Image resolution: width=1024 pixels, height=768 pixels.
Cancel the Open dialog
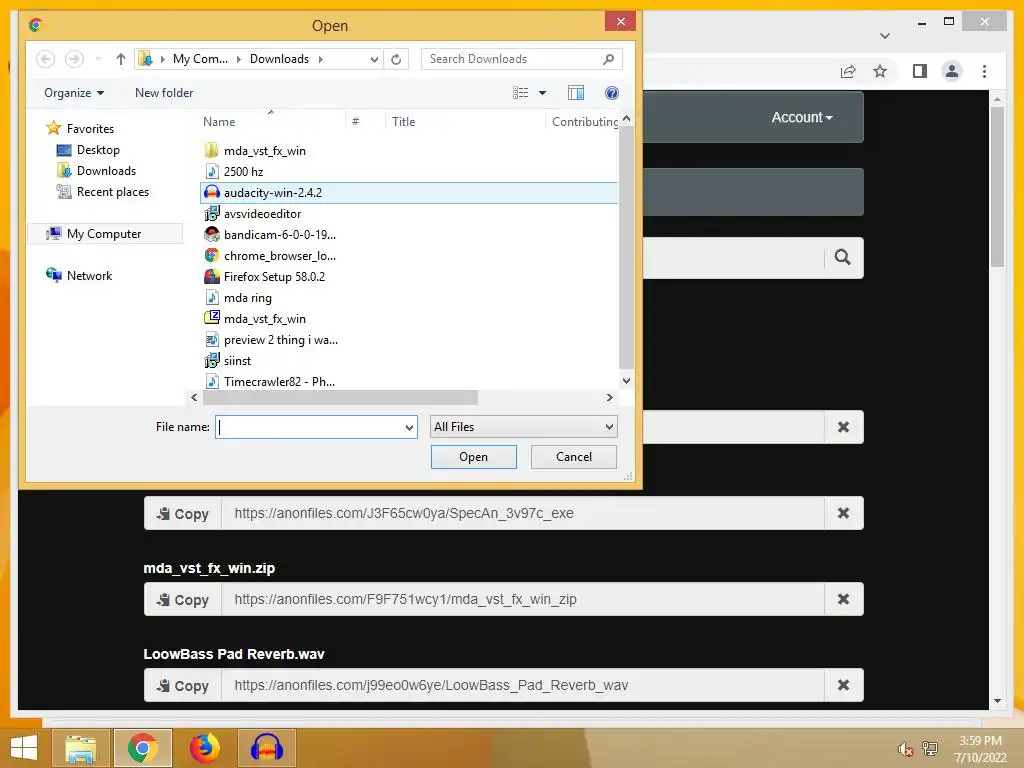pyautogui.click(x=573, y=457)
